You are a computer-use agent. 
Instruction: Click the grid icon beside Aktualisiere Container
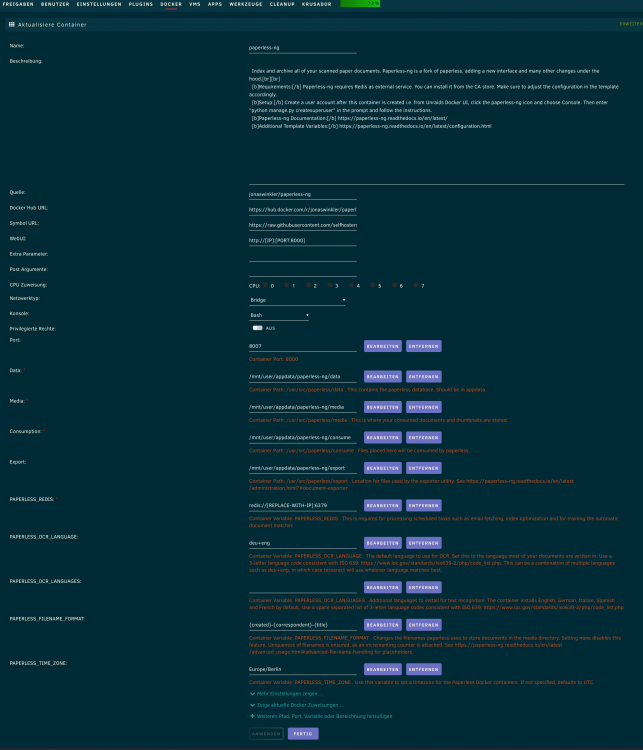coord(11,24)
